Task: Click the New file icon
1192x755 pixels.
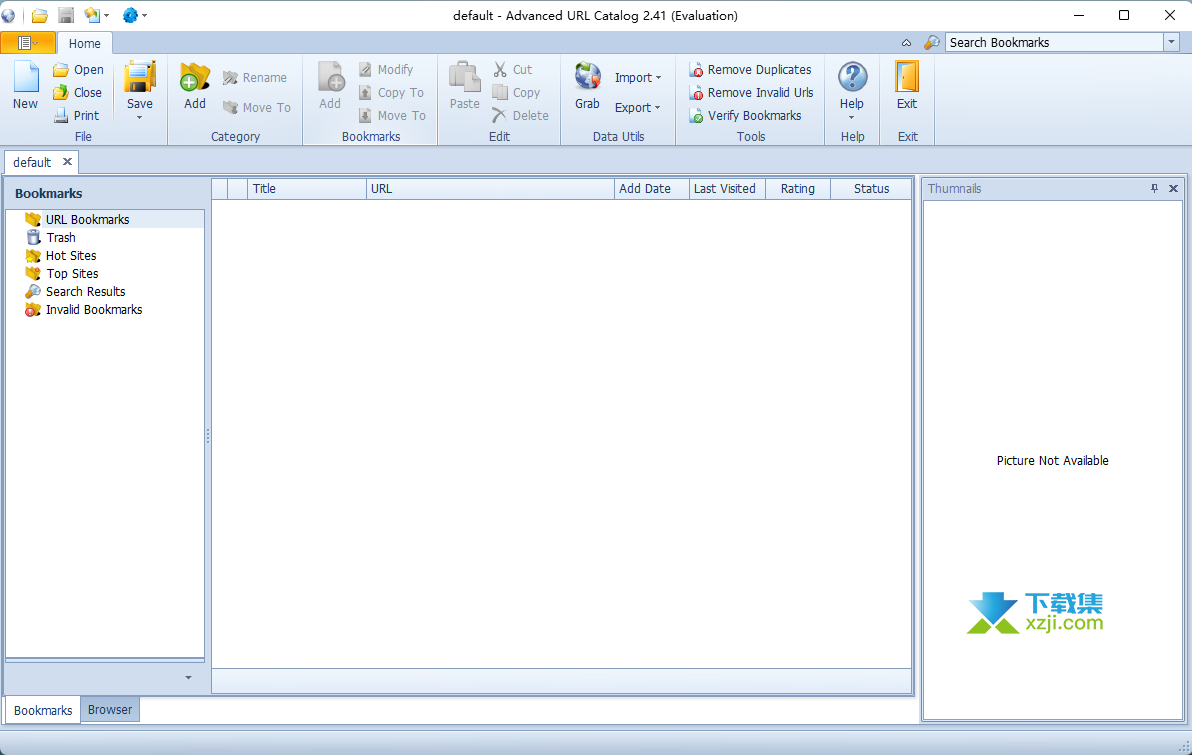Action: point(25,77)
